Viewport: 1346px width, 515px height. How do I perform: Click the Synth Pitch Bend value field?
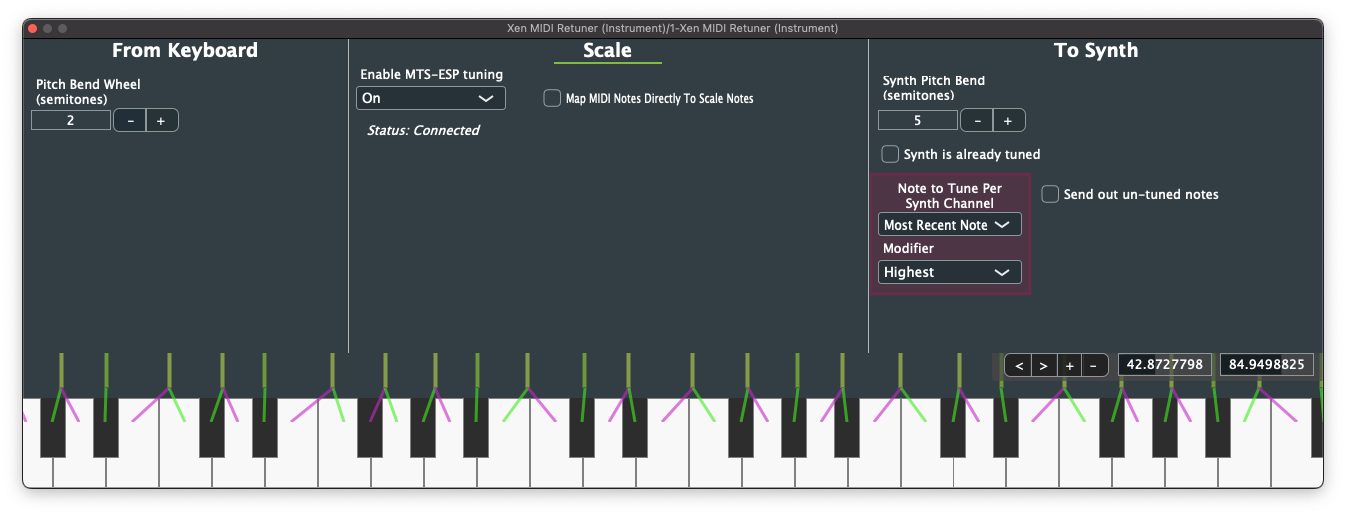918,121
